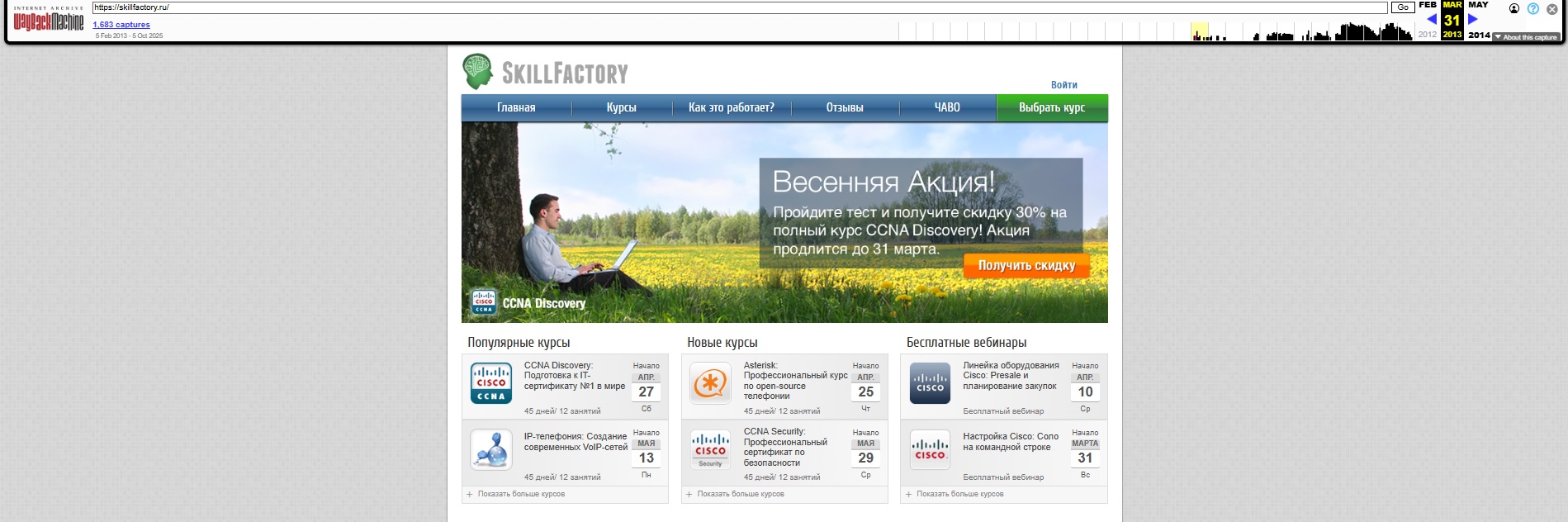Click the SkillFactory brain logo

pyautogui.click(x=478, y=71)
